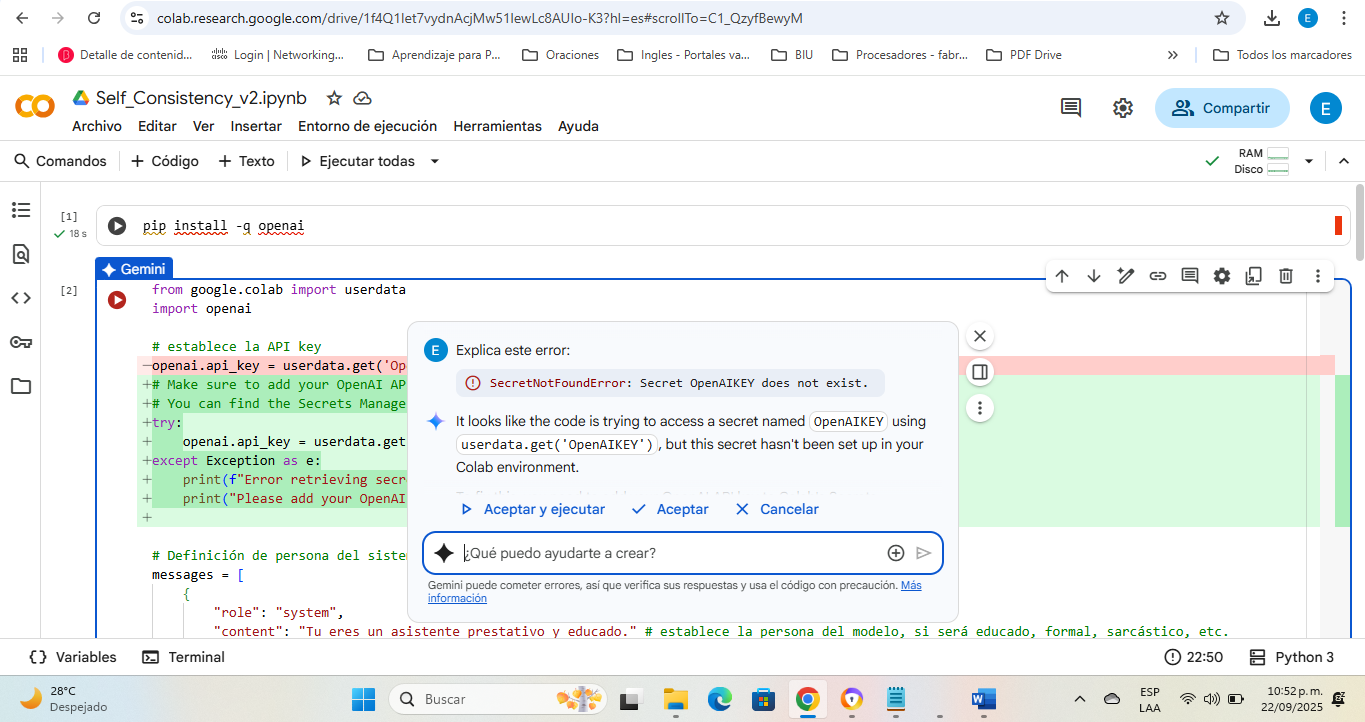Screen dimensions: 1365x722
Task: Click the Compartir button
Action: [1222, 108]
